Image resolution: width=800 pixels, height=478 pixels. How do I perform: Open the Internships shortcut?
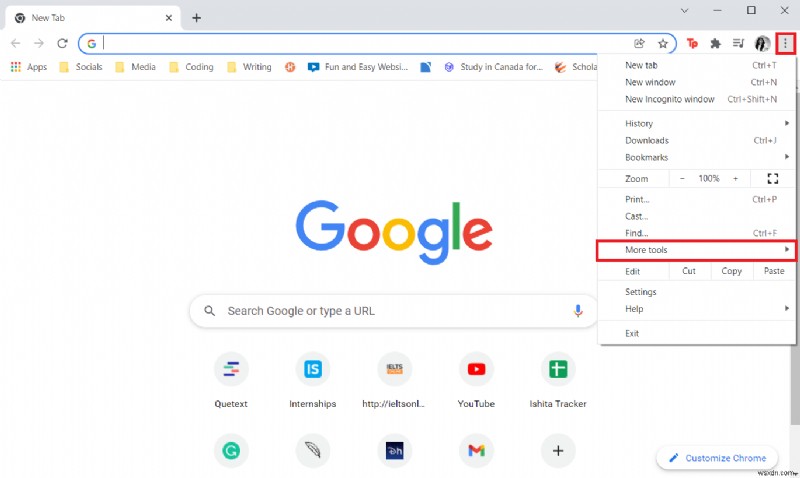pos(313,380)
